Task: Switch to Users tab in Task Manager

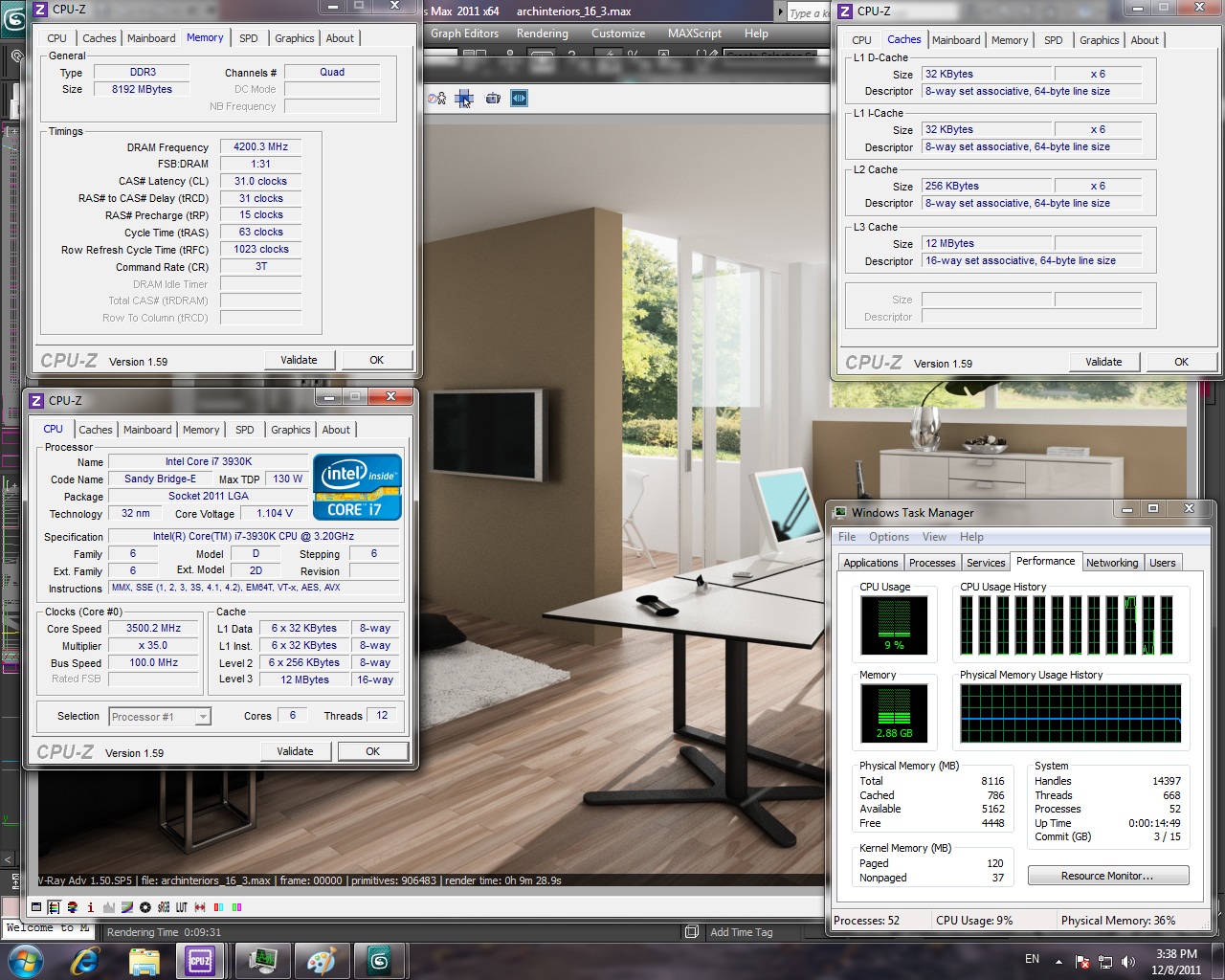Action: pos(1163,563)
